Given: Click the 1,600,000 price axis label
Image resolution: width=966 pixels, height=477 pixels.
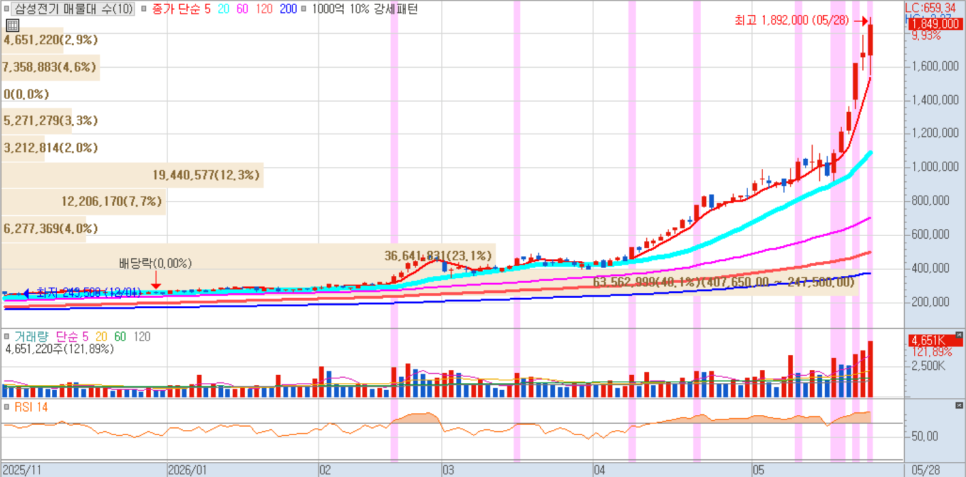Looking at the screenshot, I should point(936,67).
